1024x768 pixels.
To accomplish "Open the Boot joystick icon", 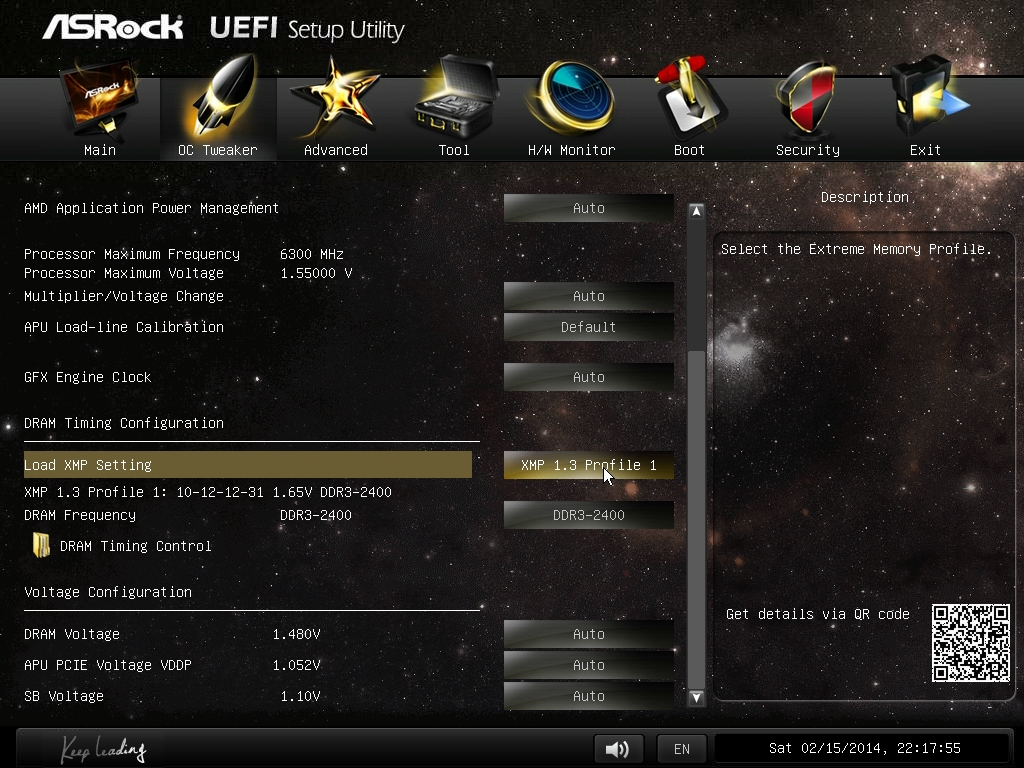I will click(690, 97).
